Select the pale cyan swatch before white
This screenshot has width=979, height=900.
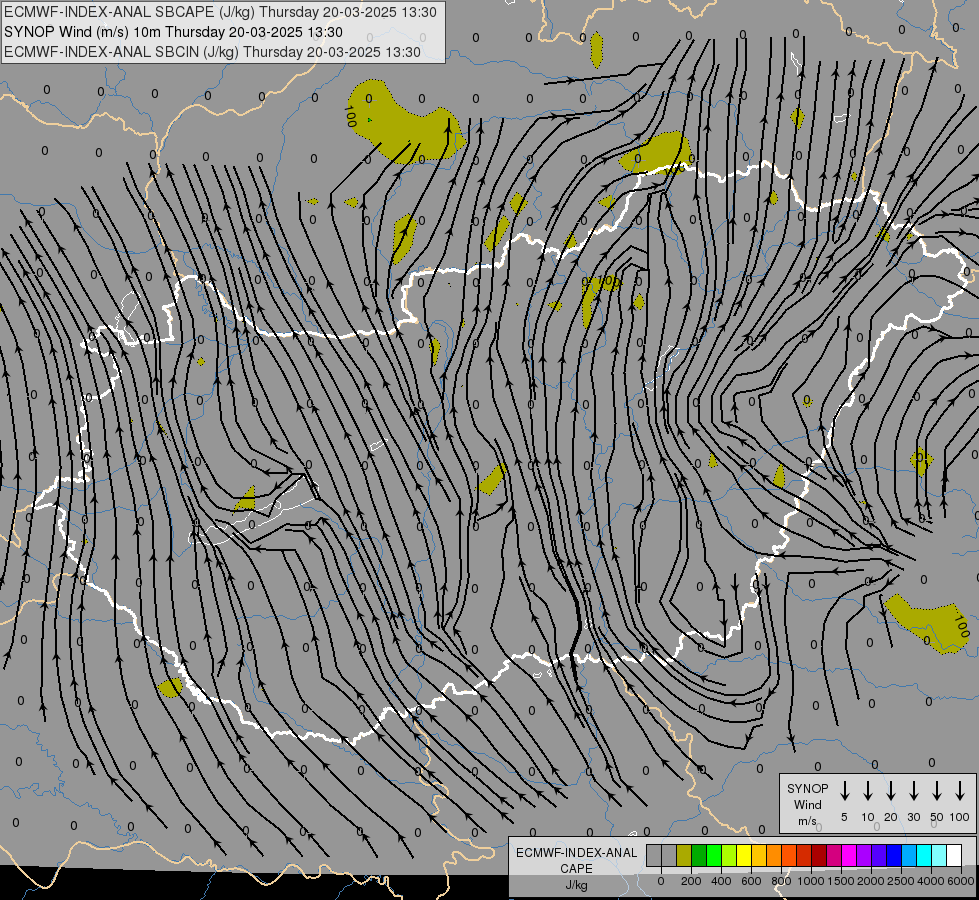click(x=940, y=855)
